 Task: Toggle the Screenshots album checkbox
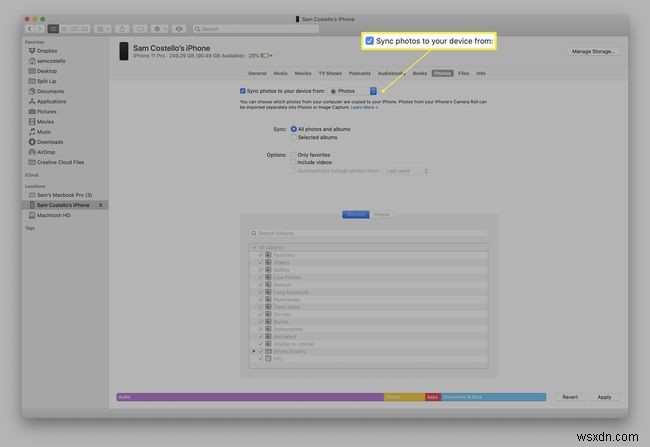(261, 329)
